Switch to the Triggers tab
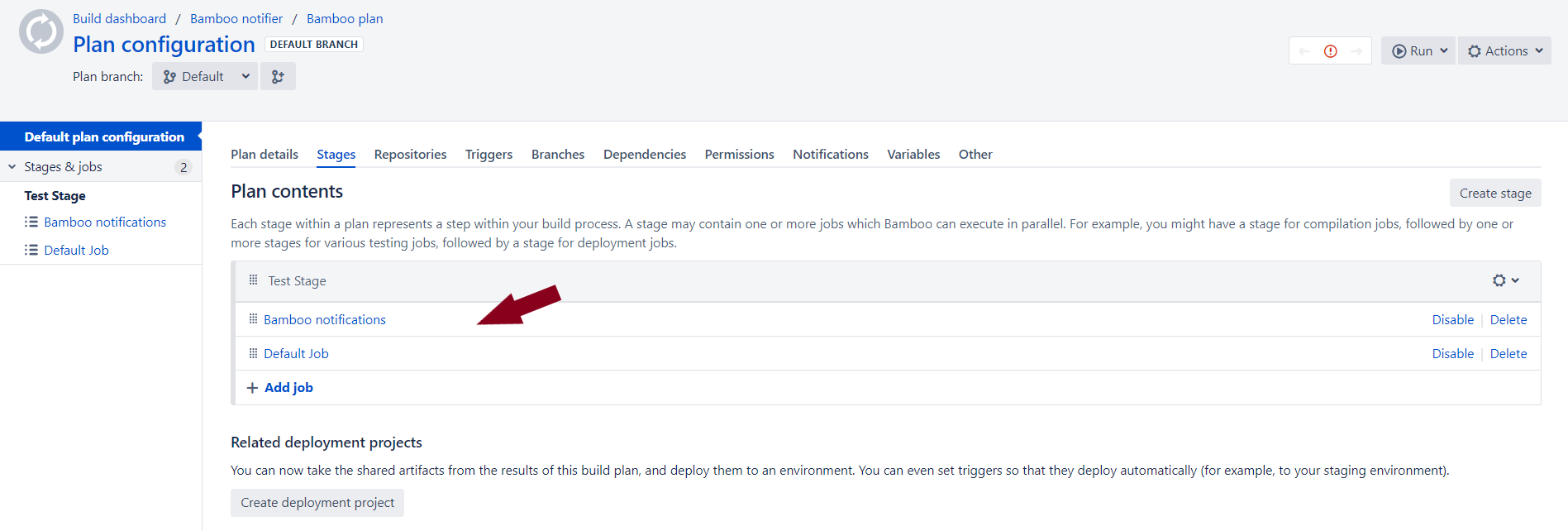Viewport: 1568px width, 531px height. coord(489,155)
